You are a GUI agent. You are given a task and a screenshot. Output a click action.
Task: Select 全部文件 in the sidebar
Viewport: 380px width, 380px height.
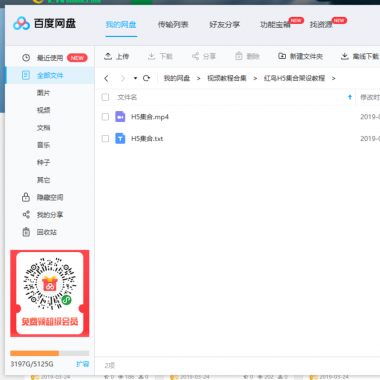coord(50,75)
